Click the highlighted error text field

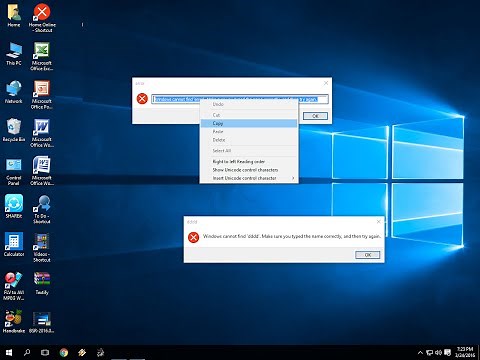240,99
